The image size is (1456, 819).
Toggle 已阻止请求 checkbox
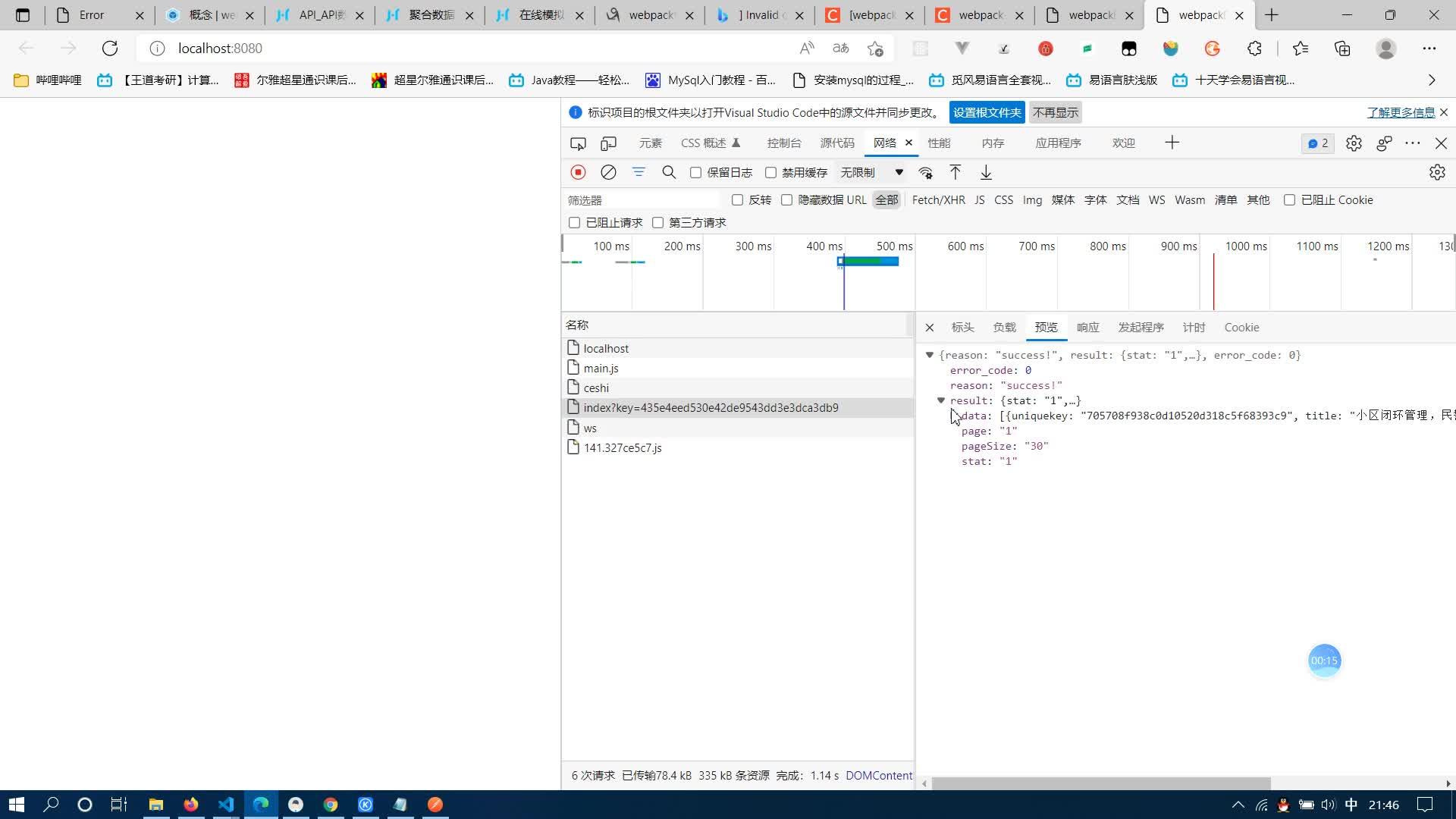click(x=574, y=222)
